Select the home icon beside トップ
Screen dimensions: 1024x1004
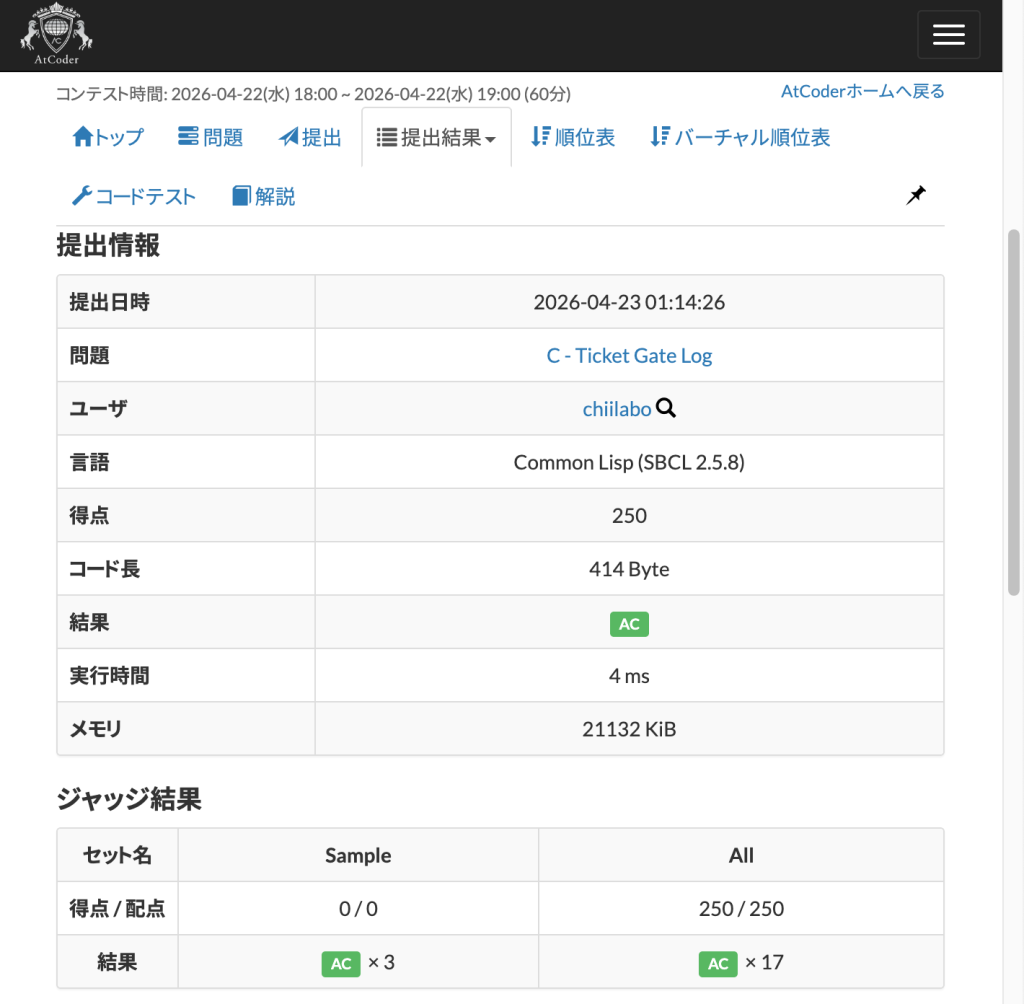click(84, 137)
